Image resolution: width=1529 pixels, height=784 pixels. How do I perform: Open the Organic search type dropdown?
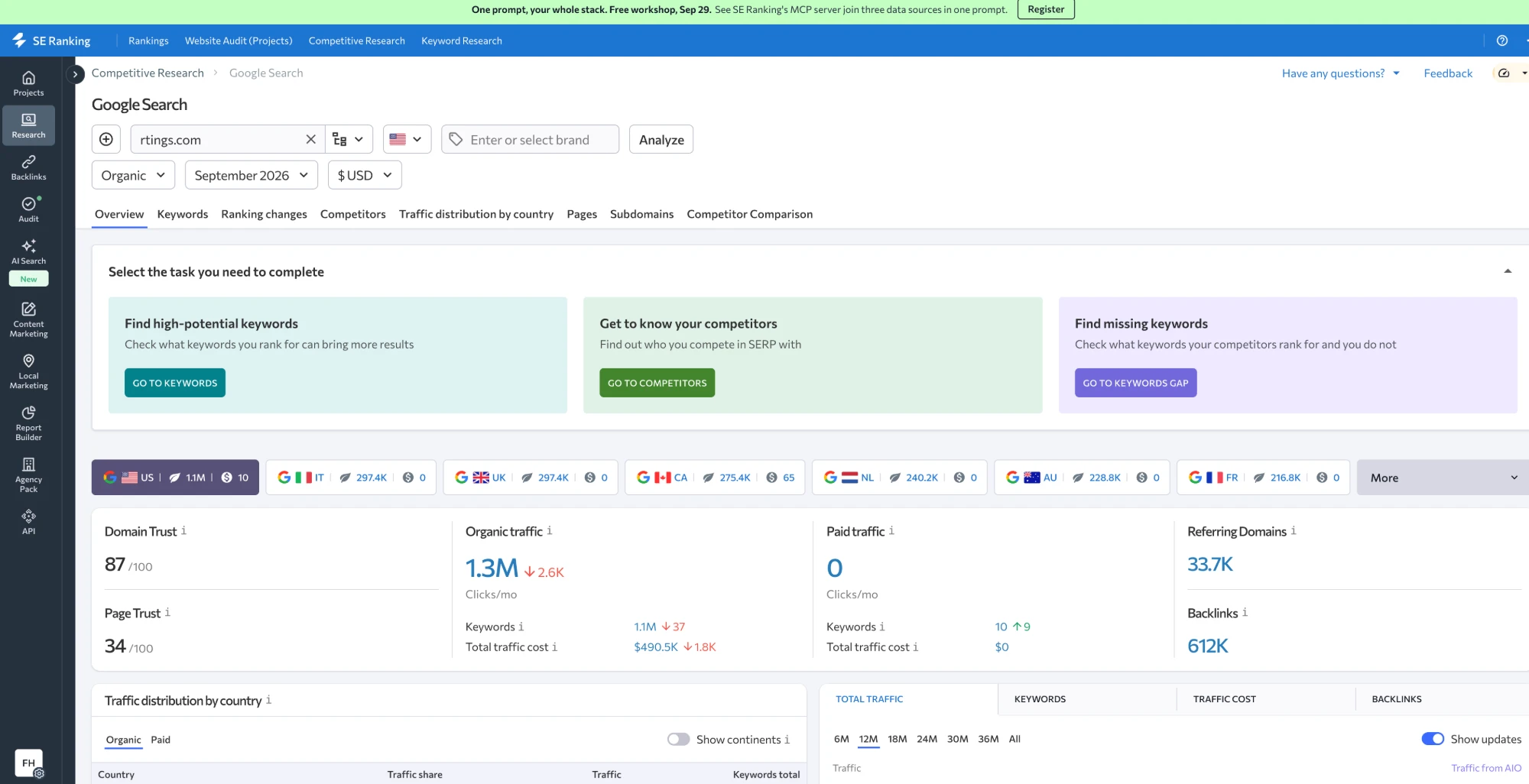tap(133, 175)
